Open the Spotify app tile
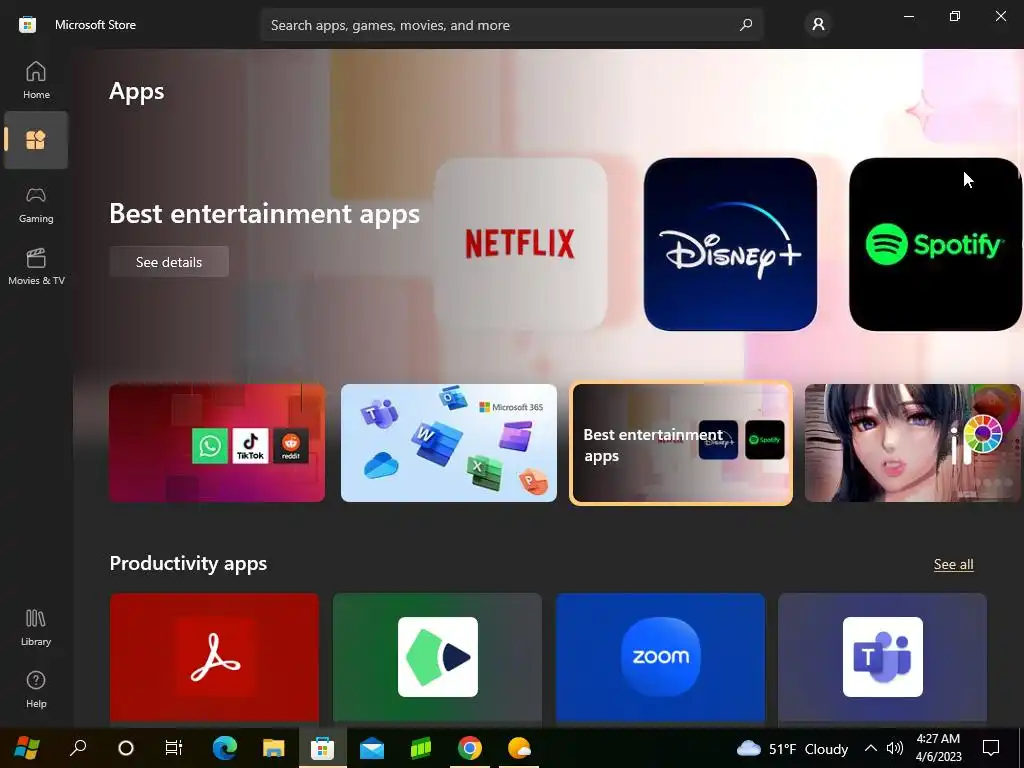Viewport: 1024px width, 768px height. pyautogui.click(x=935, y=244)
